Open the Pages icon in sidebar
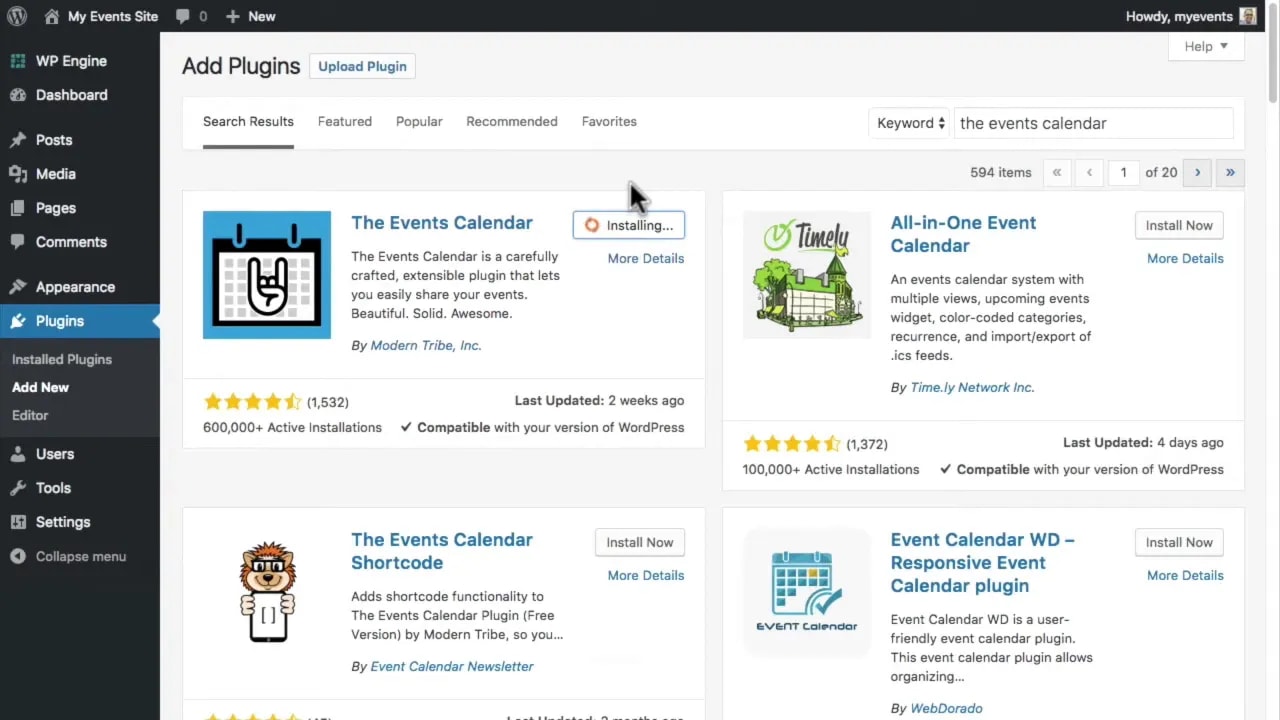The height and width of the screenshot is (720, 1280). point(18,208)
